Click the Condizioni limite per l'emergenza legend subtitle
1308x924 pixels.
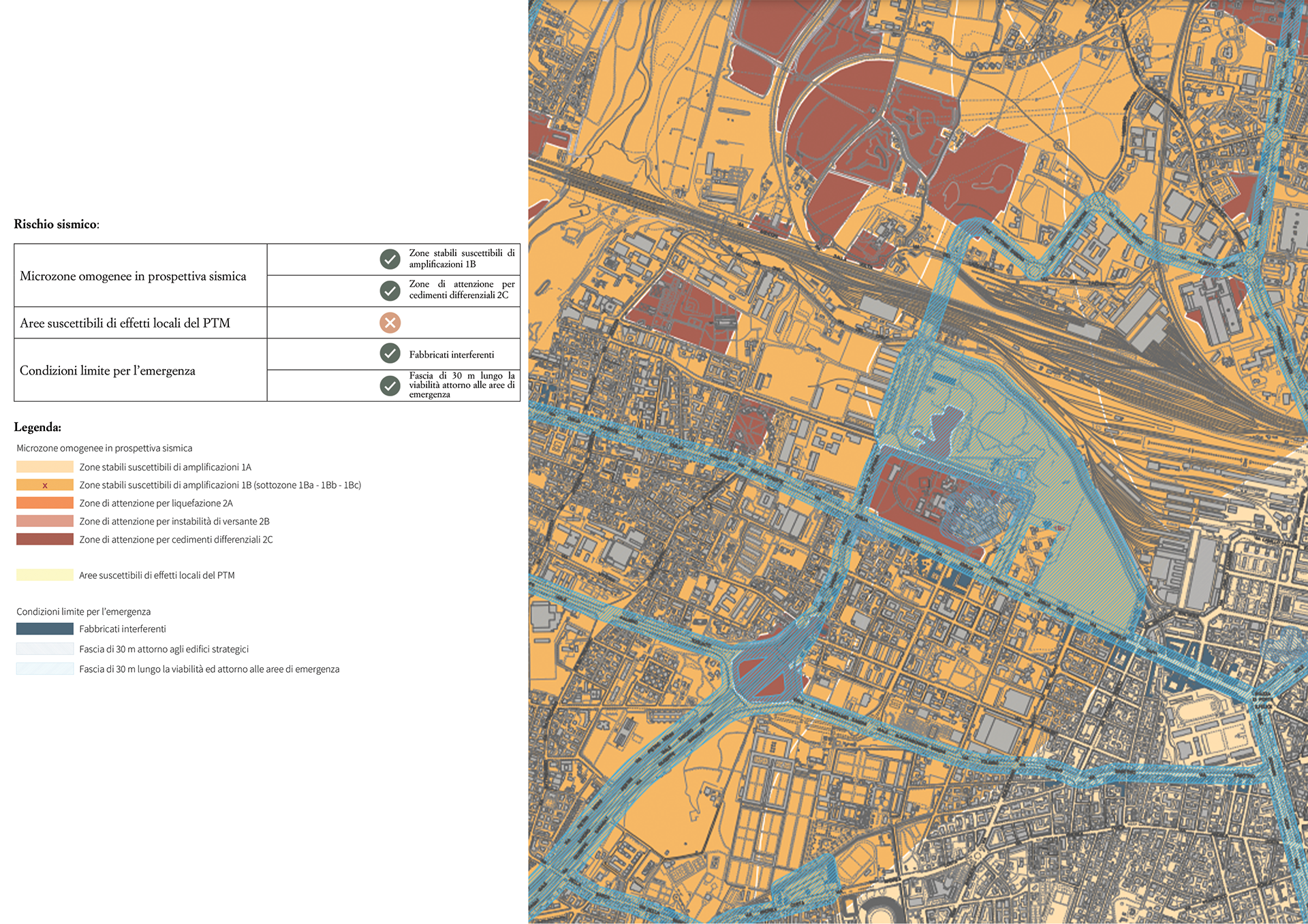(84, 611)
